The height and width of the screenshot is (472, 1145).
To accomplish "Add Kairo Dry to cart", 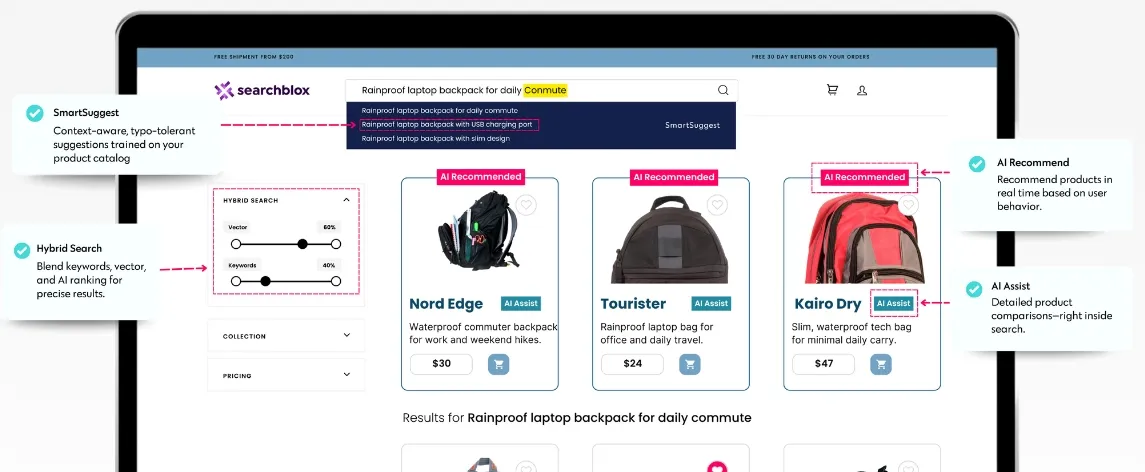I will pos(881,364).
